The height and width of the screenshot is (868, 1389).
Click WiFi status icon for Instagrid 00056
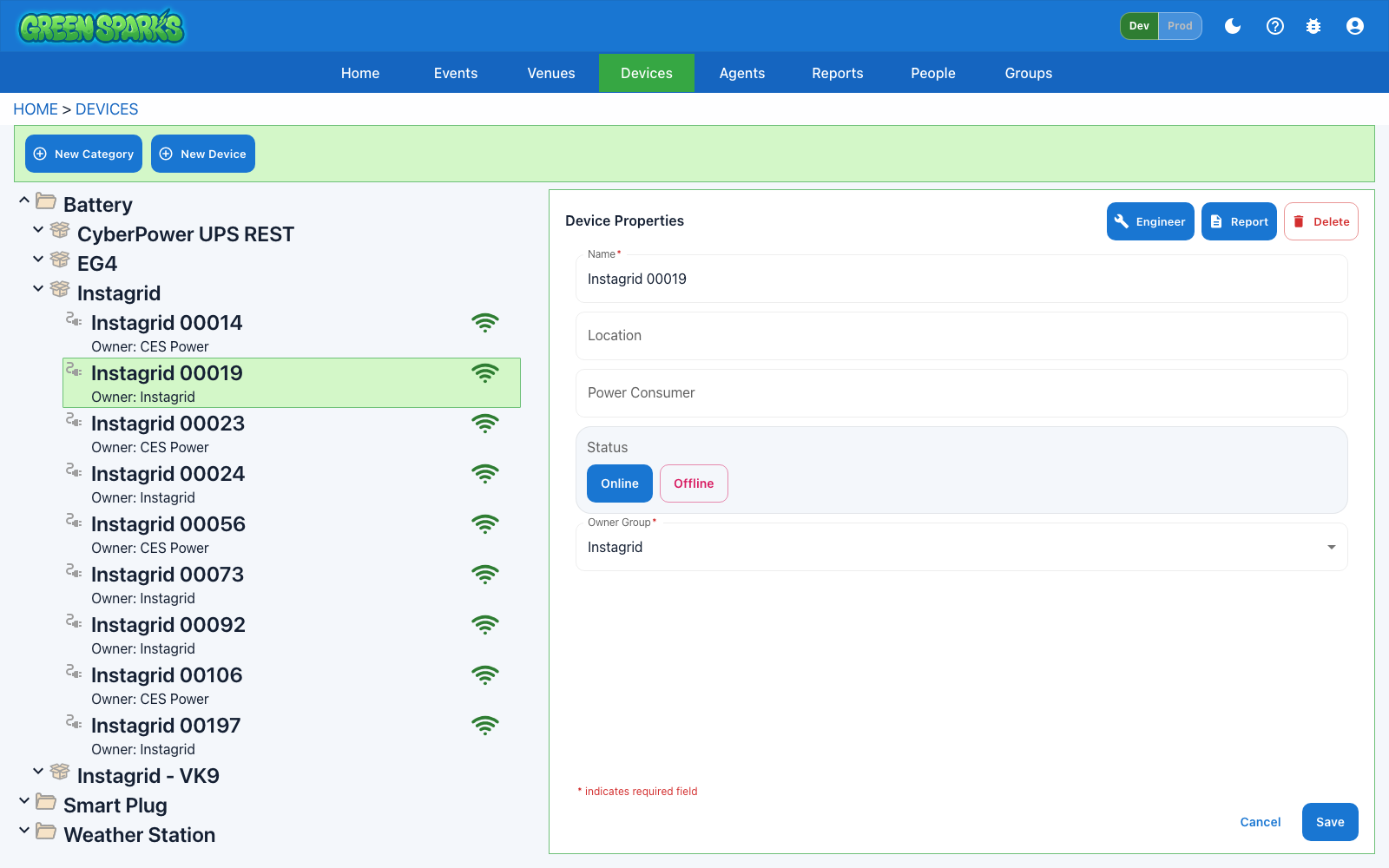(485, 524)
